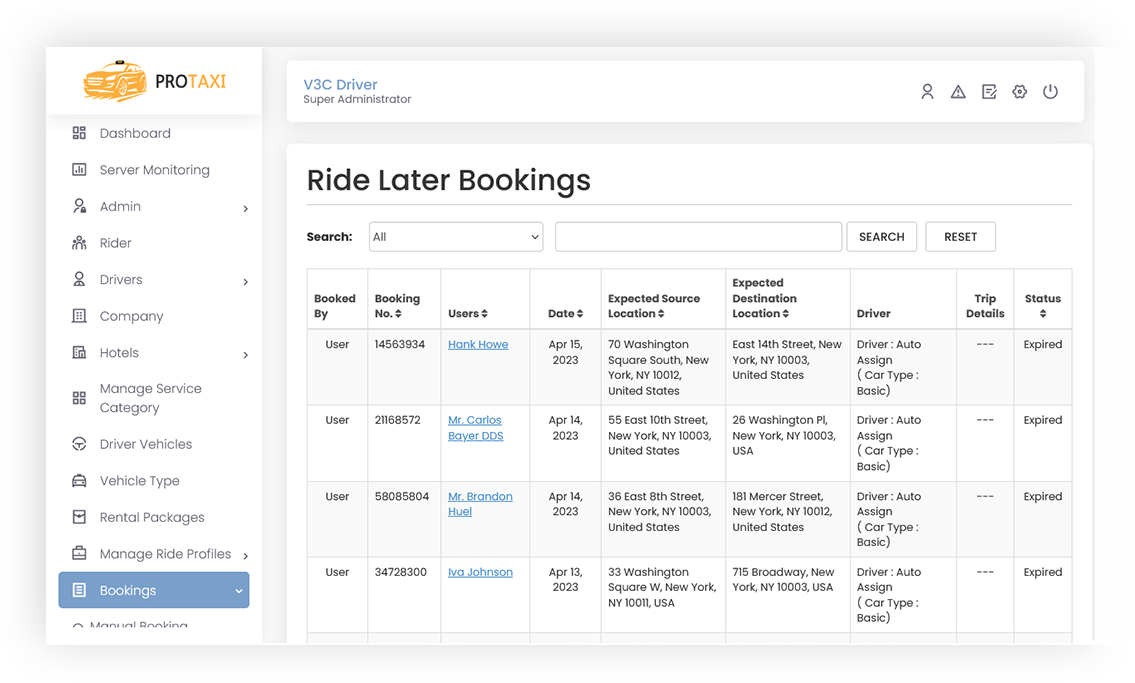Sort by Users column arrows

(x=484, y=314)
